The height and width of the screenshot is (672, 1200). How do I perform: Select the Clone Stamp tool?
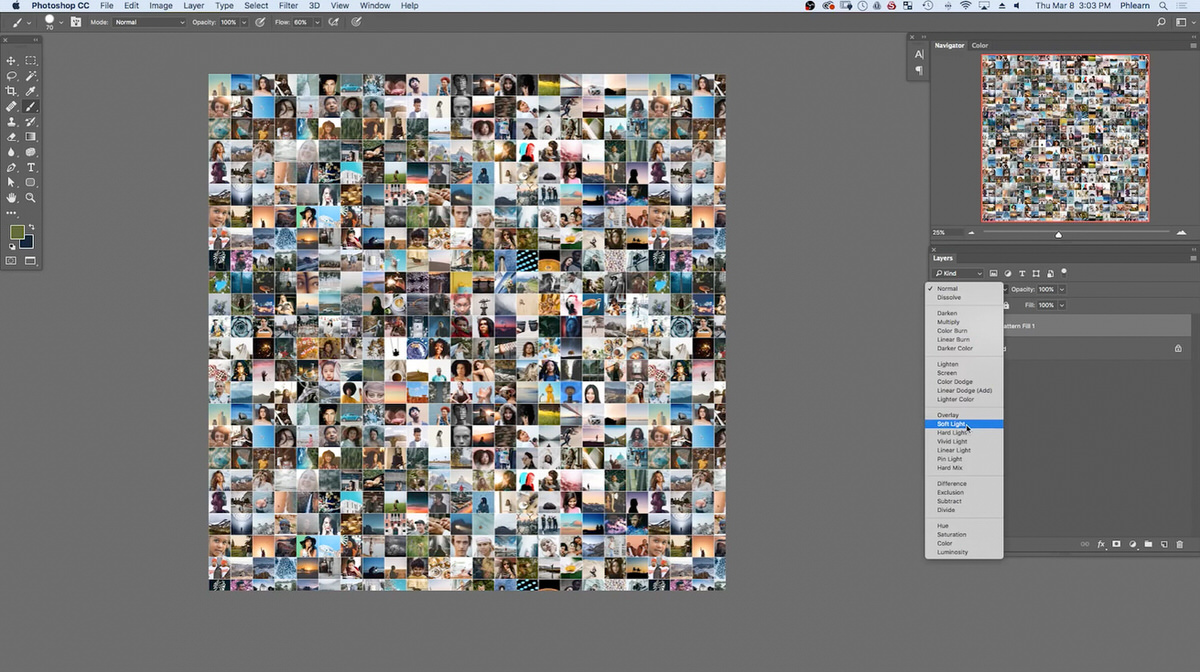[11, 122]
